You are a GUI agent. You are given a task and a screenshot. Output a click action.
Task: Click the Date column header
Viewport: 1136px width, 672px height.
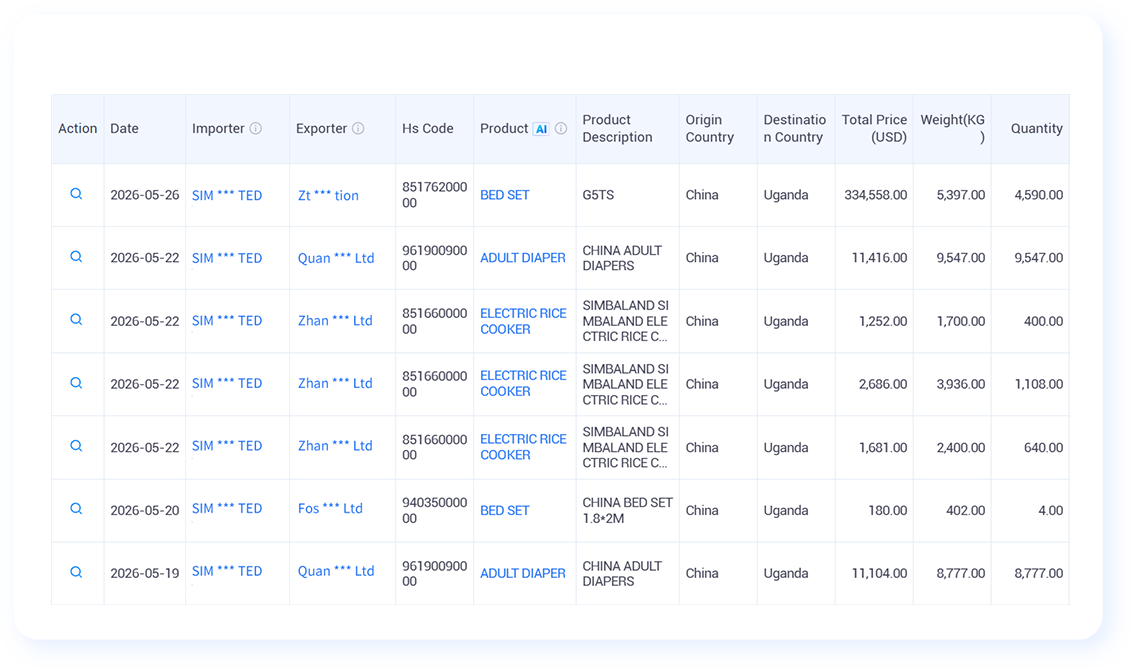[125, 128]
